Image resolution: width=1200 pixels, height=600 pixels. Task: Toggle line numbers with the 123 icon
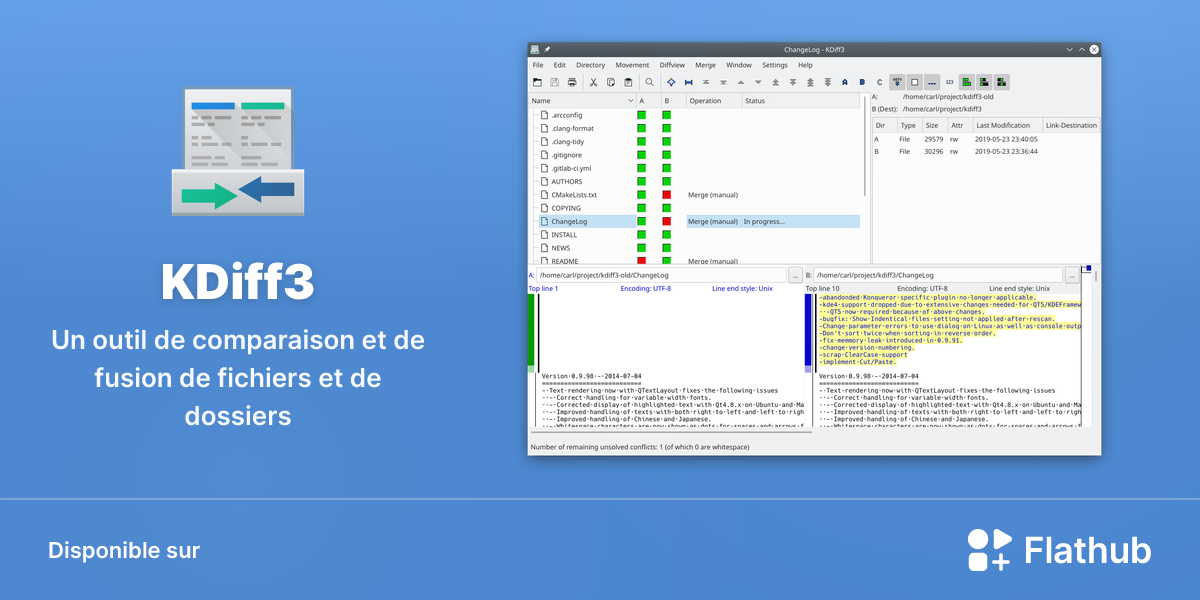click(x=949, y=82)
